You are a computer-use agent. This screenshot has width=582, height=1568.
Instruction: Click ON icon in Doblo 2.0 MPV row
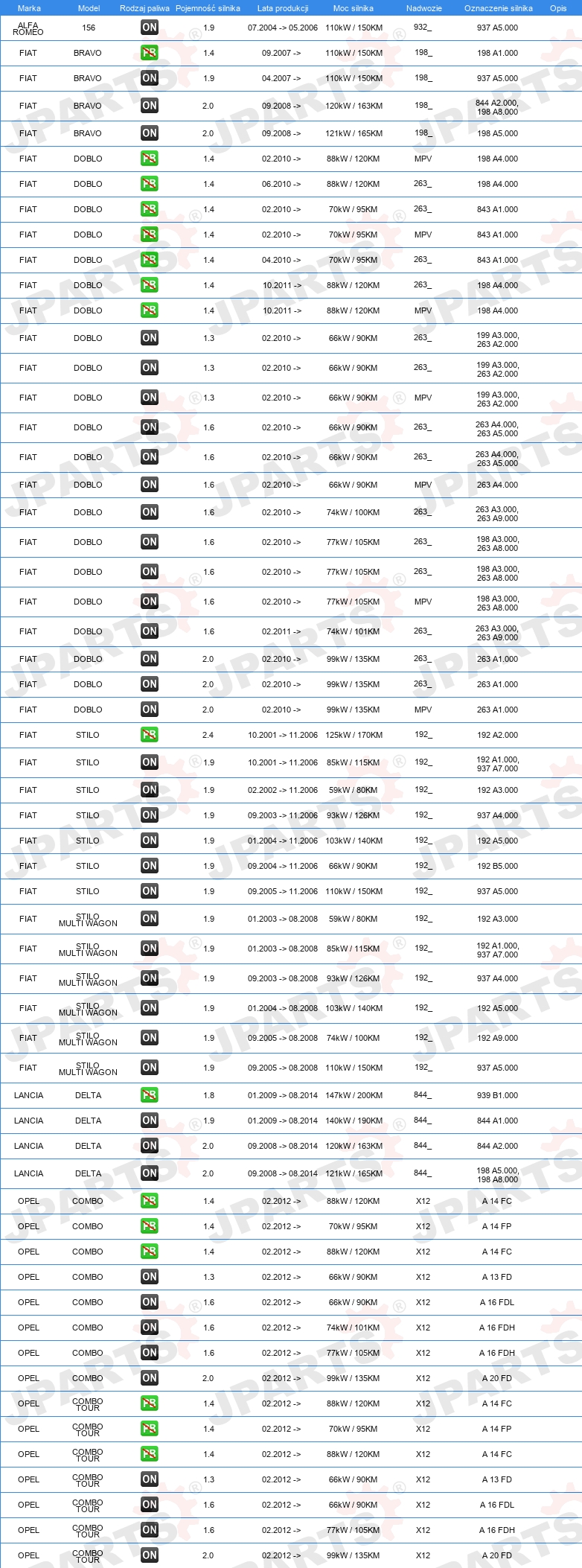coord(150,710)
